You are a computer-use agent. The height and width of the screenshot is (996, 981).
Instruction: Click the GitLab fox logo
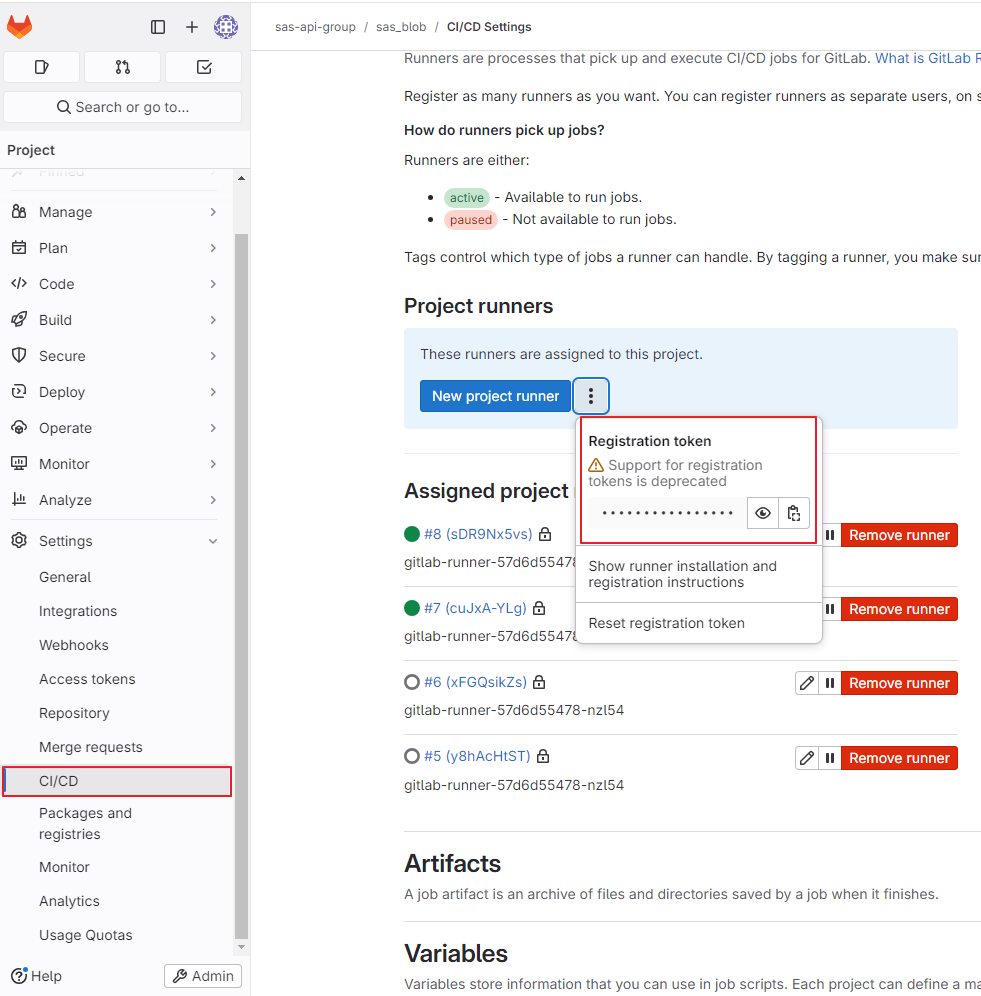tap(20, 27)
